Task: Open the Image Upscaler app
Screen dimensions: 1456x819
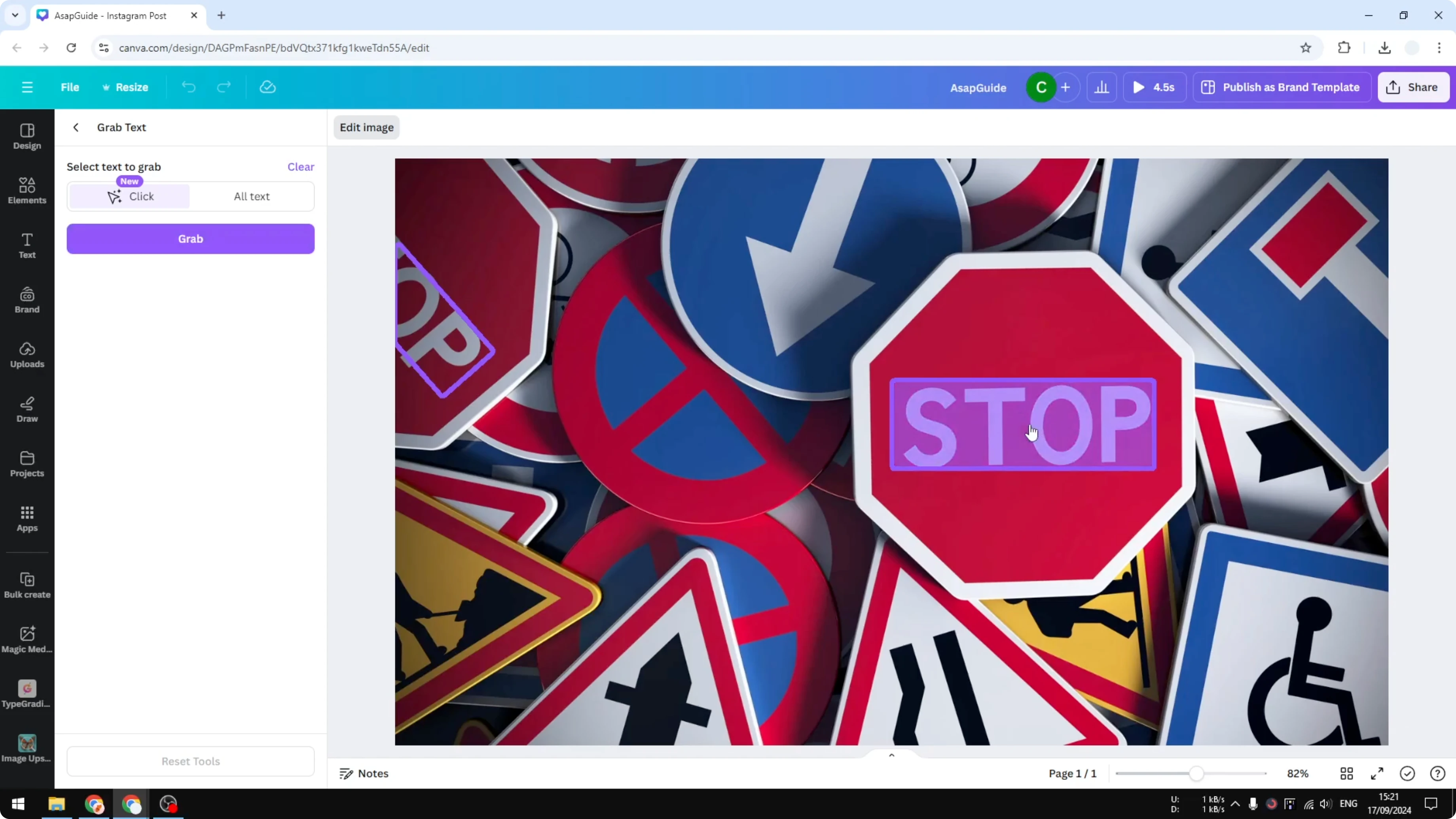Action: (x=27, y=749)
